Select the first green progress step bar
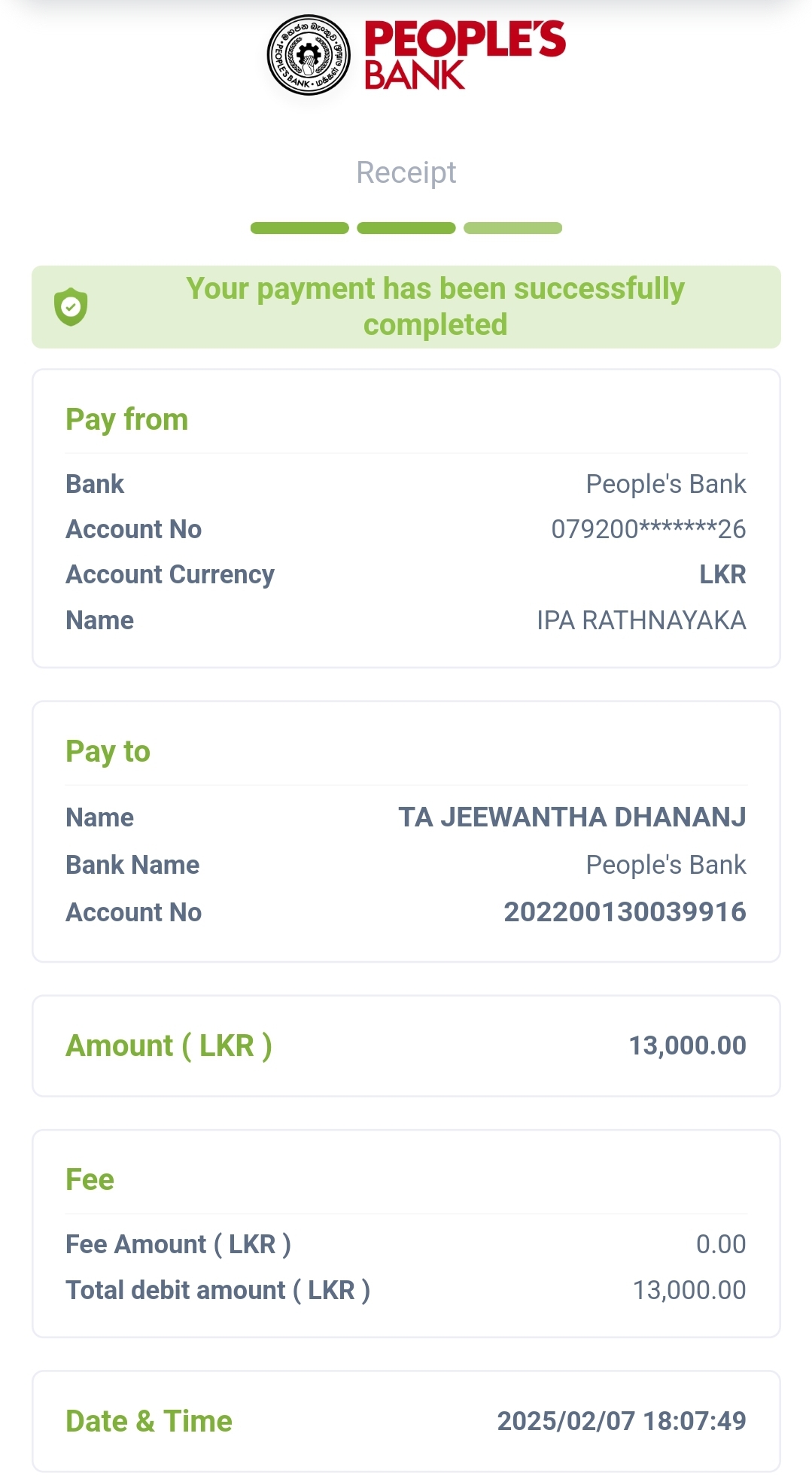 [x=300, y=228]
